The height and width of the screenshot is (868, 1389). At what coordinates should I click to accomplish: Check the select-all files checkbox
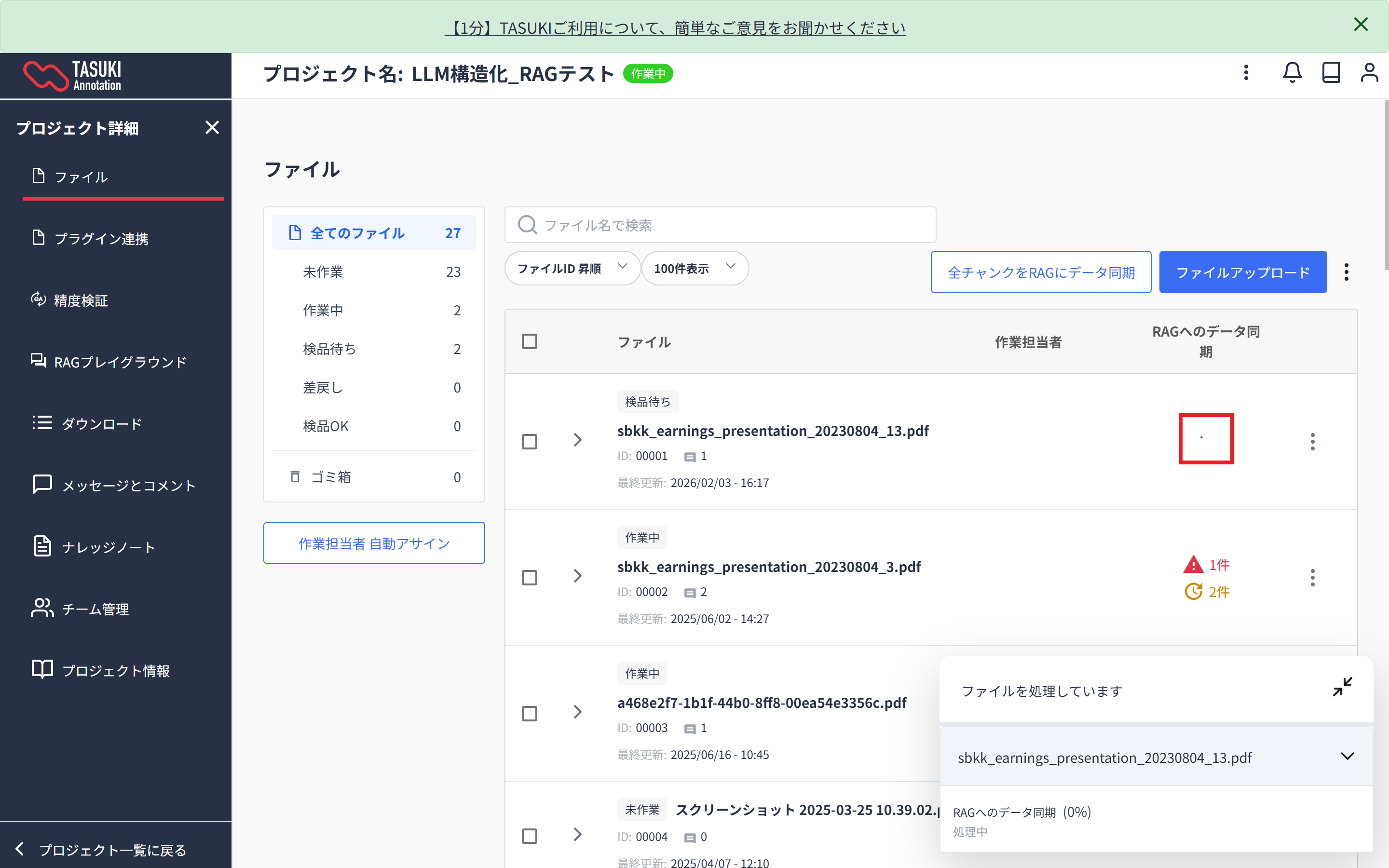(529, 341)
